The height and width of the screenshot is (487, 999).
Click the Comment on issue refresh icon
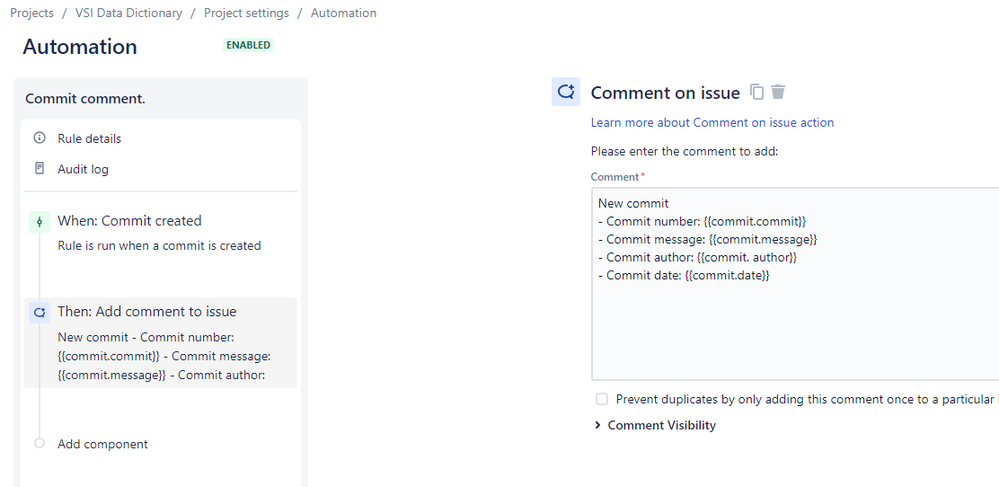tap(566, 92)
